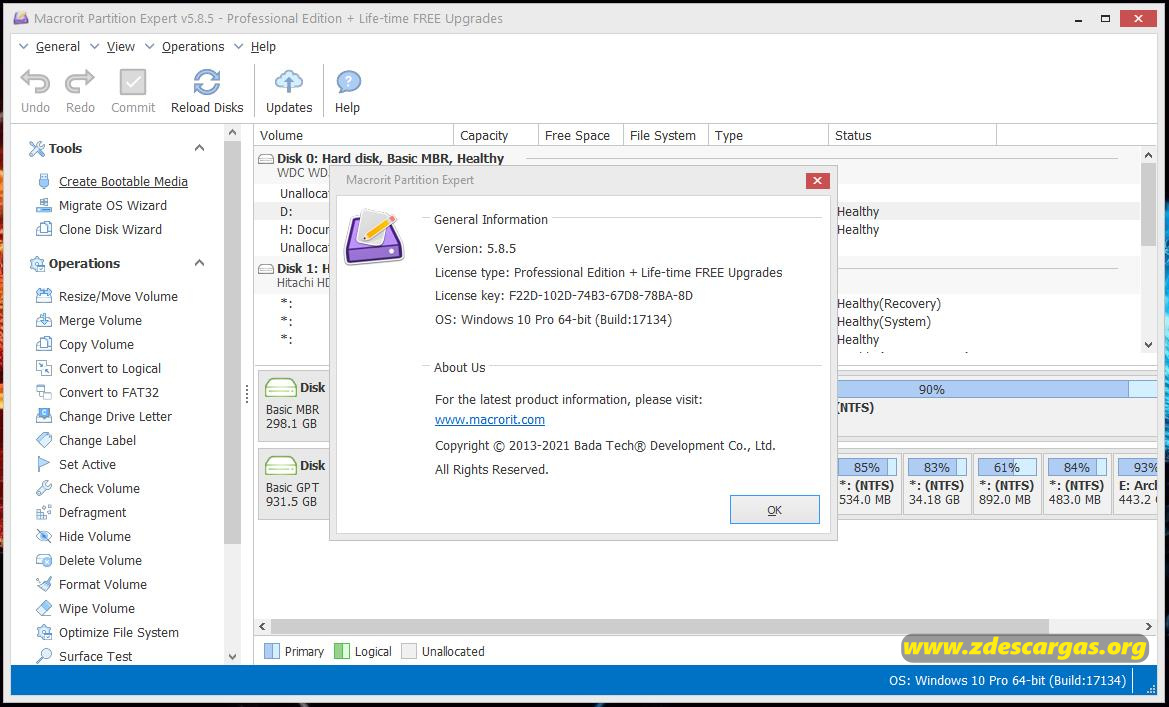Click the Wipe Volume eraser icon
Screen dimensions: 1169x707
45,608
